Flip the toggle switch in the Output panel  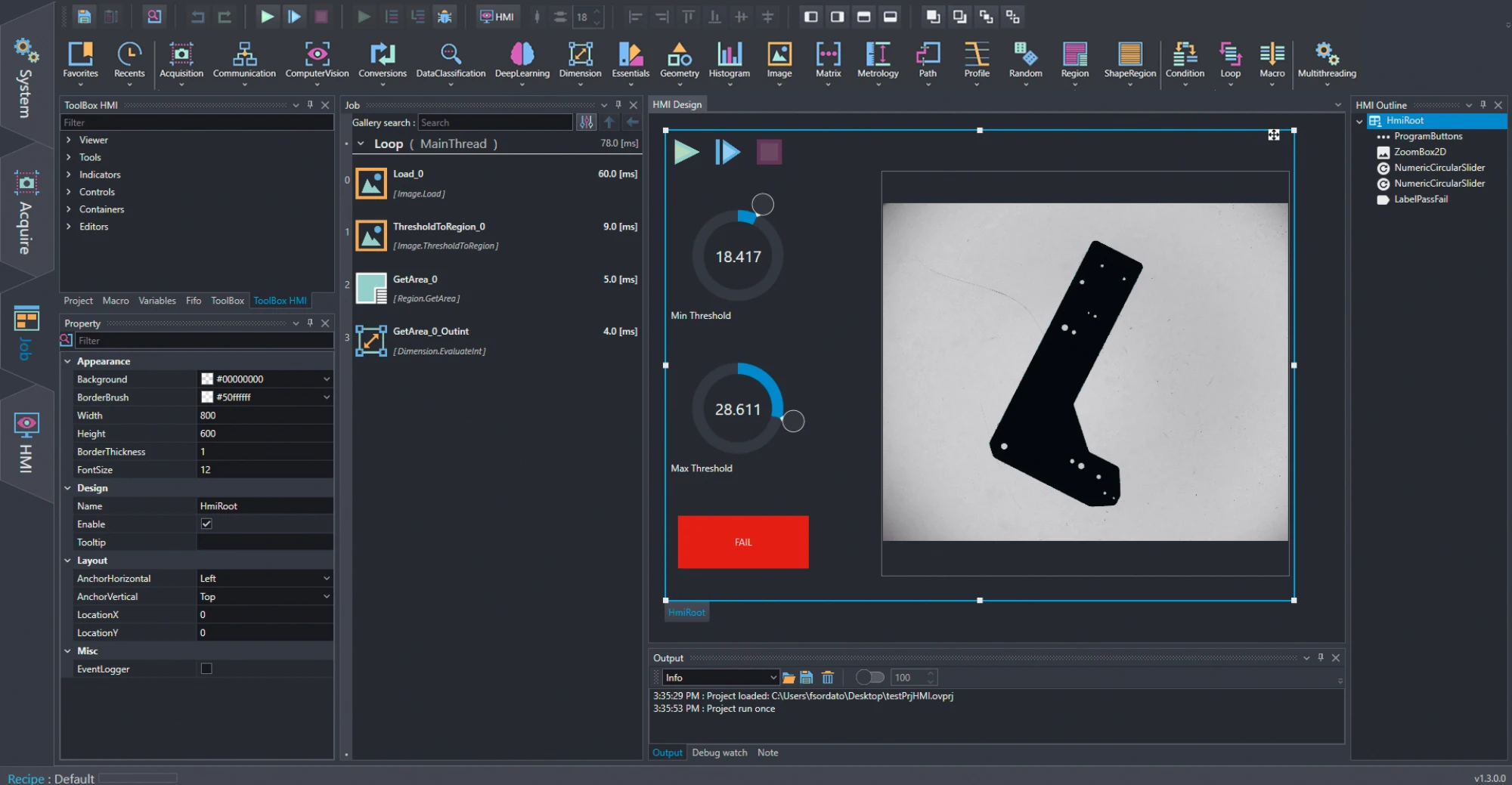point(869,677)
